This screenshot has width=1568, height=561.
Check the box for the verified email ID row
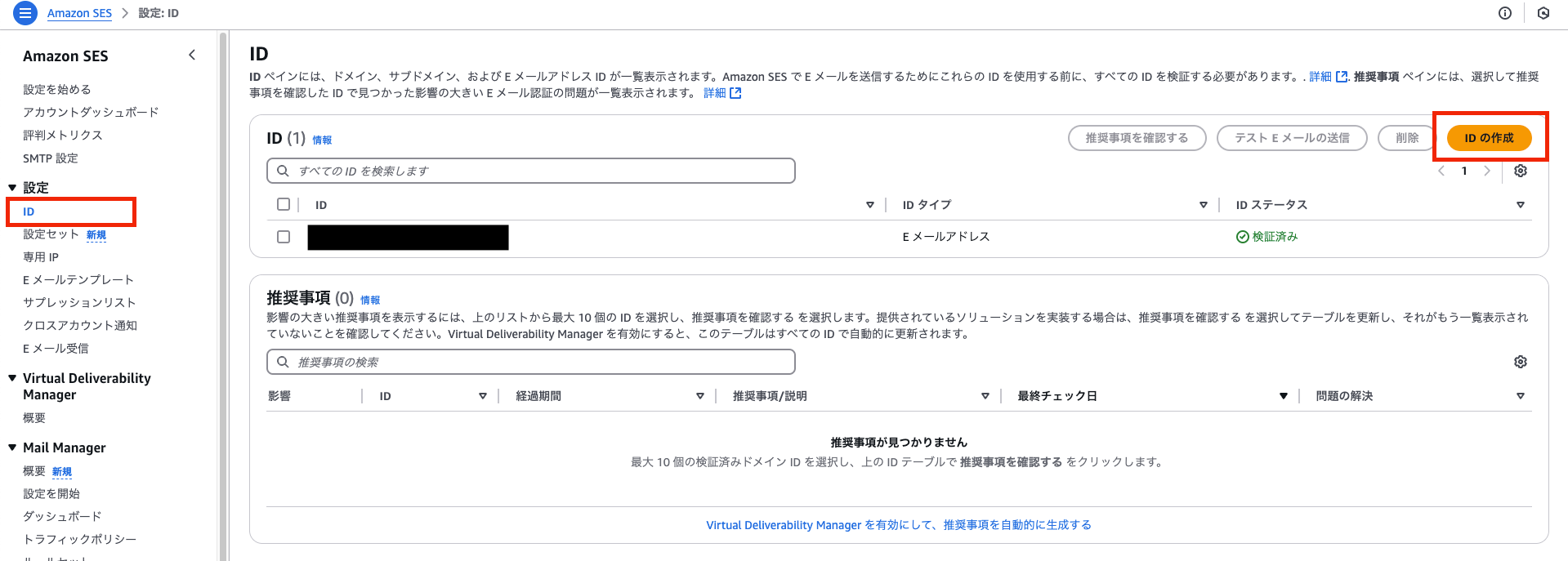pos(284,237)
